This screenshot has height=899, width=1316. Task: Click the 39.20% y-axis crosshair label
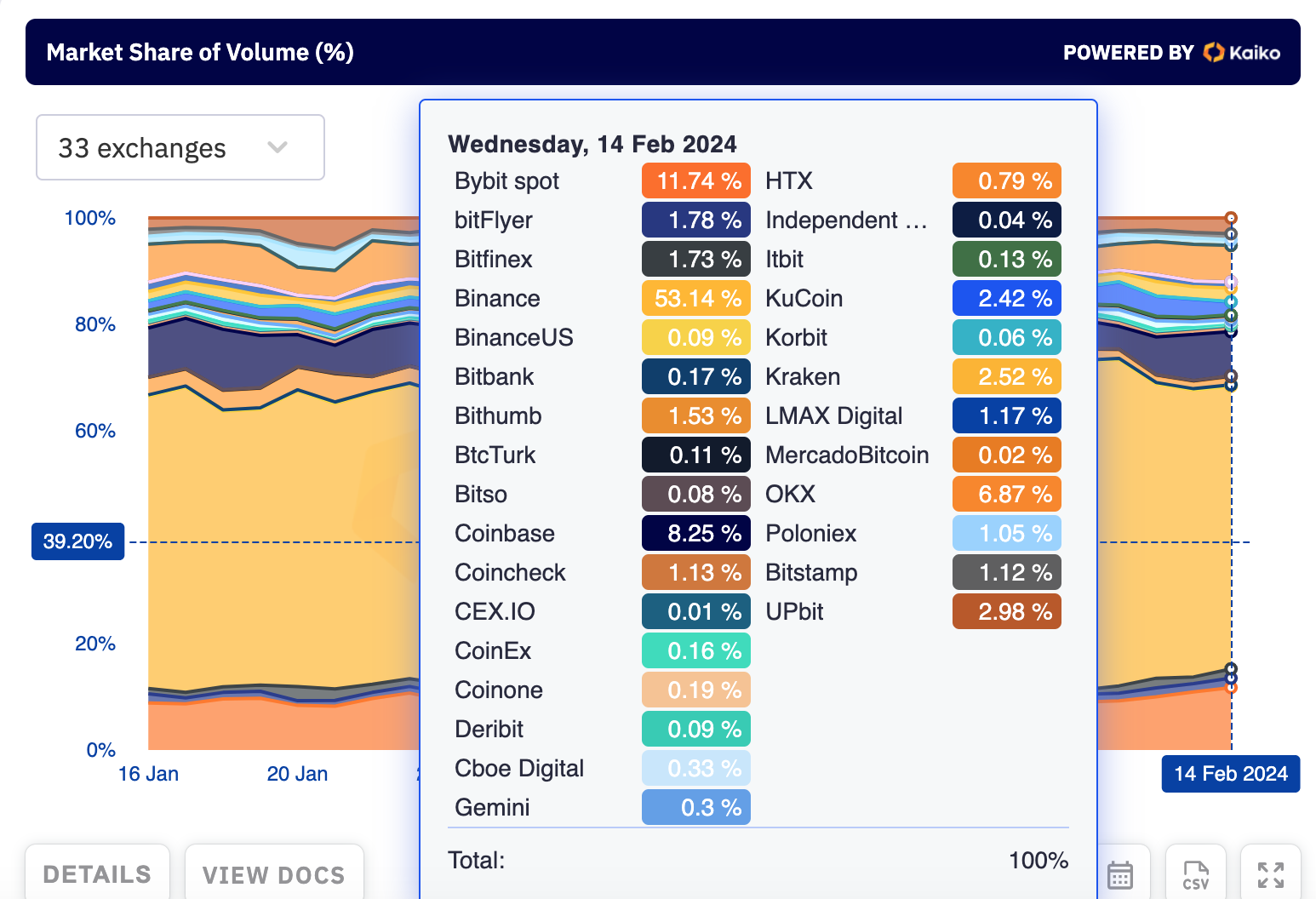[77, 541]
